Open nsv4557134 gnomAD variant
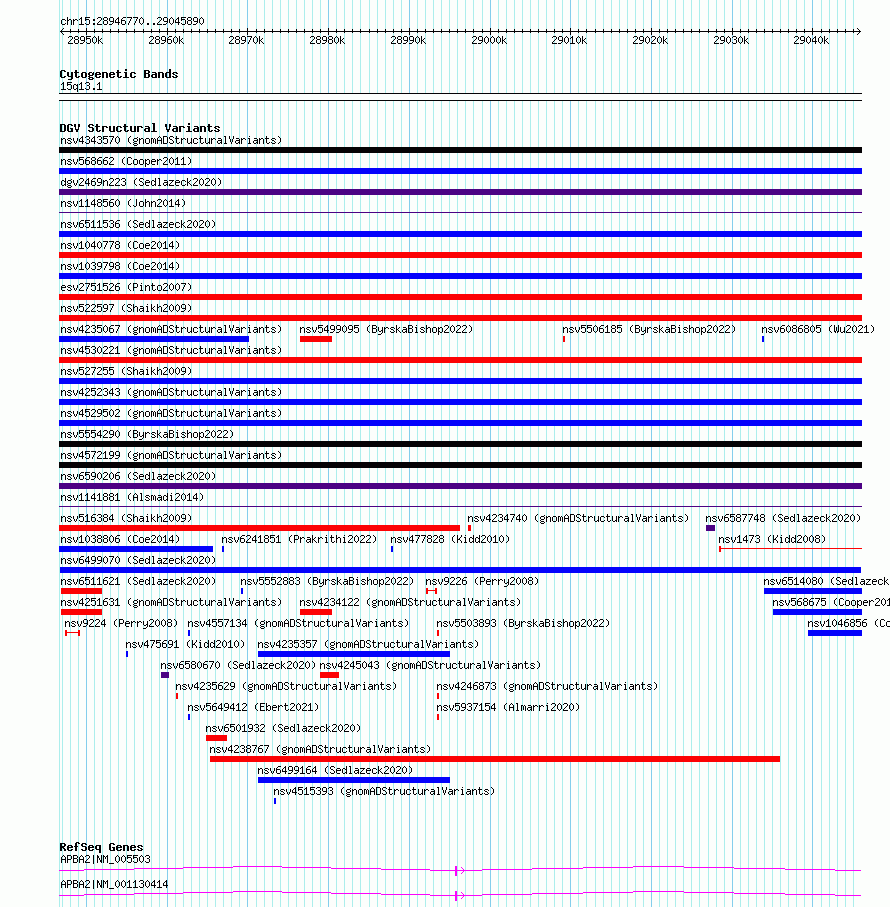This screenshot has width=890, height=907. coord(298,624)
